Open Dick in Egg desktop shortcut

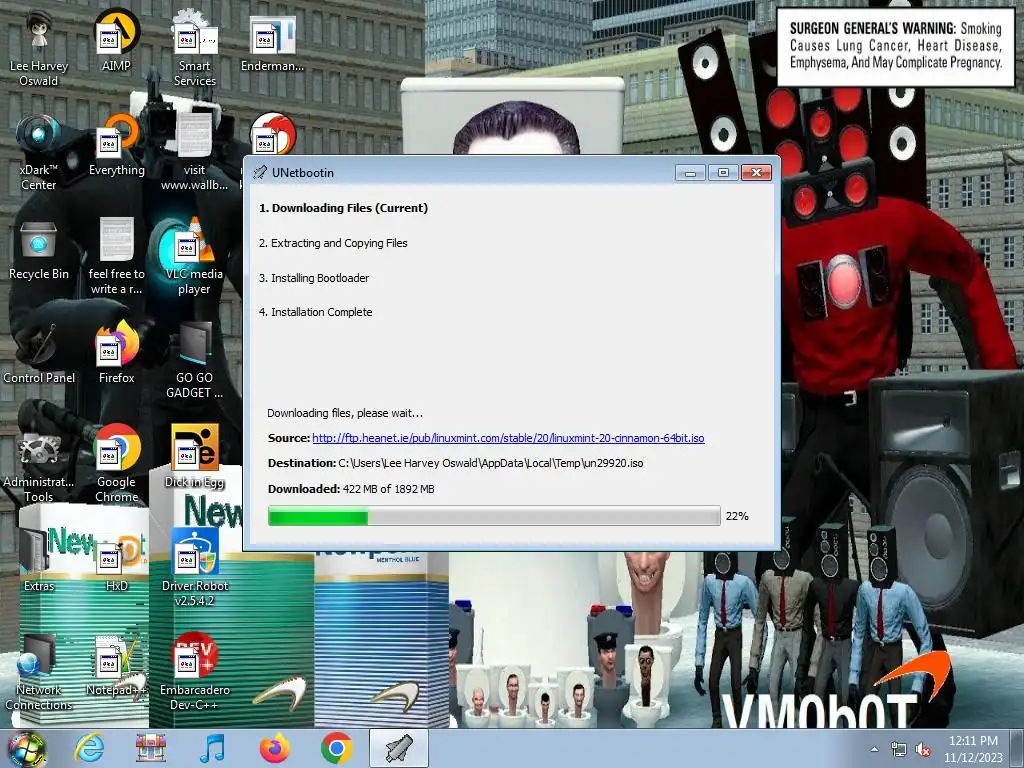(x=195, y=457)
